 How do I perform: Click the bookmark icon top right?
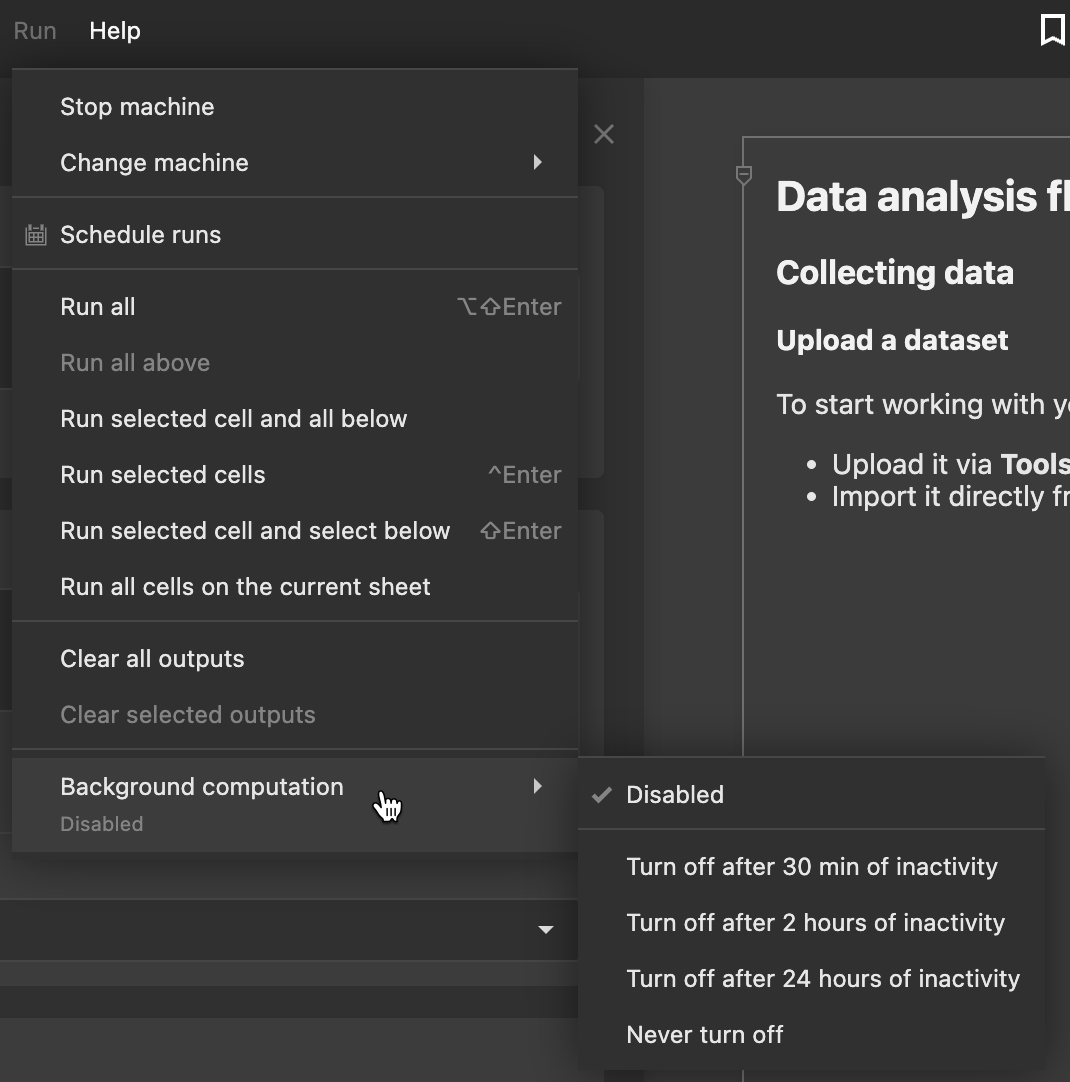tap(1052, 30)
